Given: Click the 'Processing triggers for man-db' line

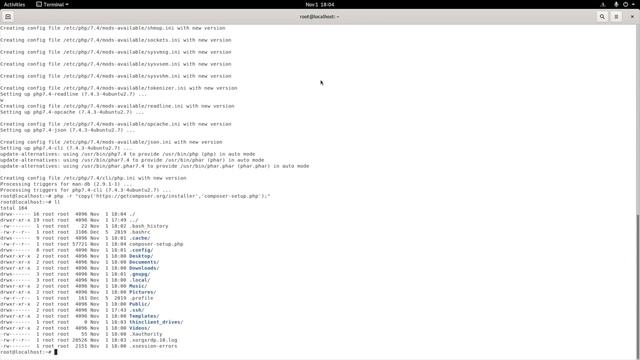Looking at the screenshot, I should 66,184.
